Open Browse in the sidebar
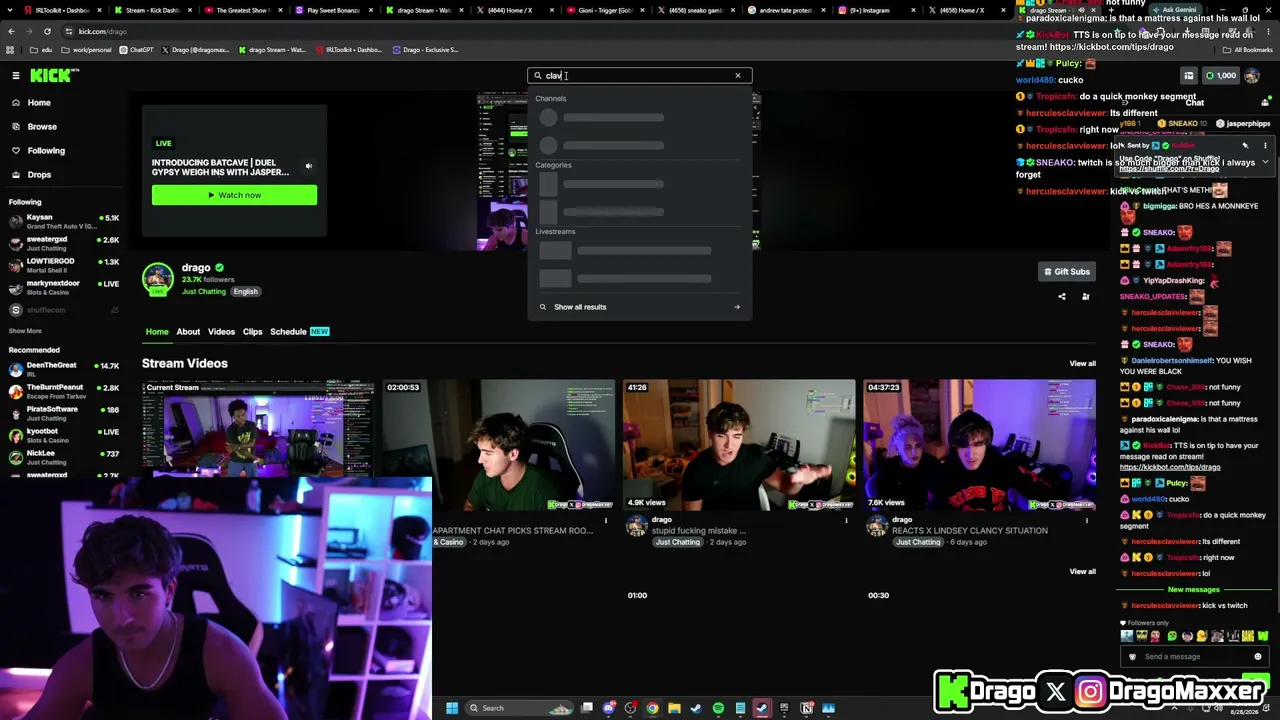The image size is (1280, 720). pos(42,127)
